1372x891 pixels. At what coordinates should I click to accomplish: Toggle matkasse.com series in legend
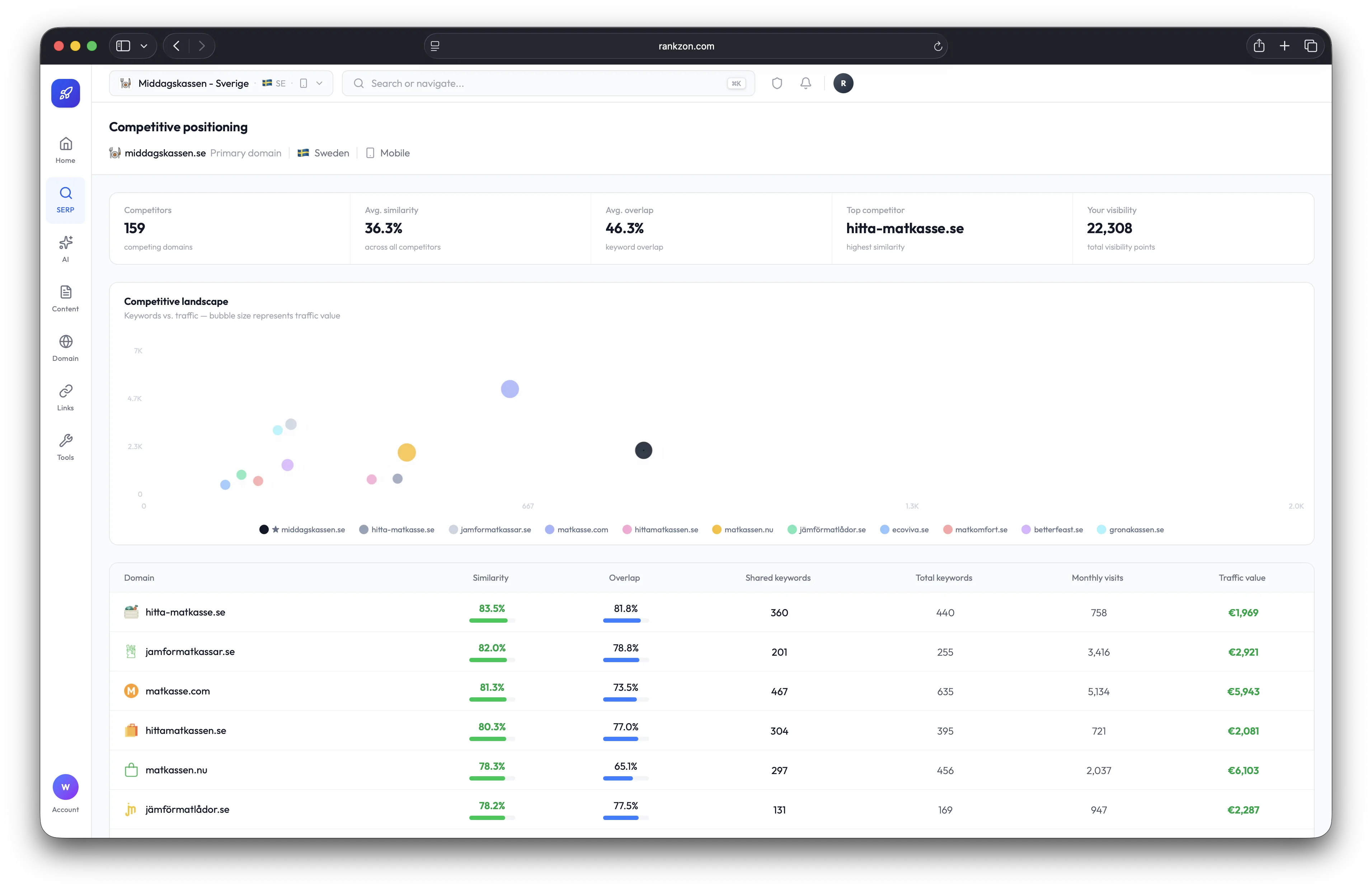pos(577,530)
